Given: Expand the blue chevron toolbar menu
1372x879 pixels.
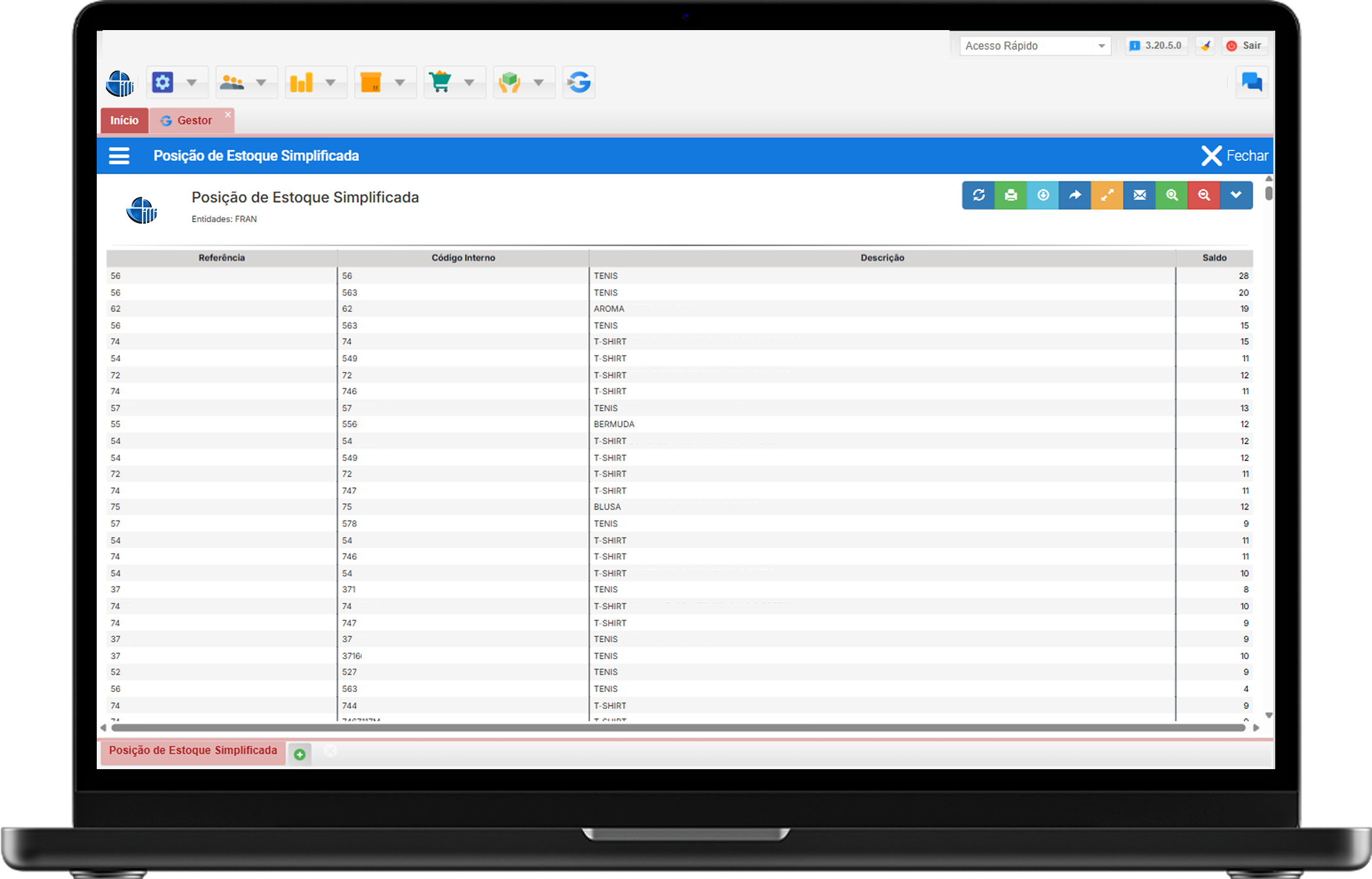Looking at the screenshot, I should coord(1236,195).
